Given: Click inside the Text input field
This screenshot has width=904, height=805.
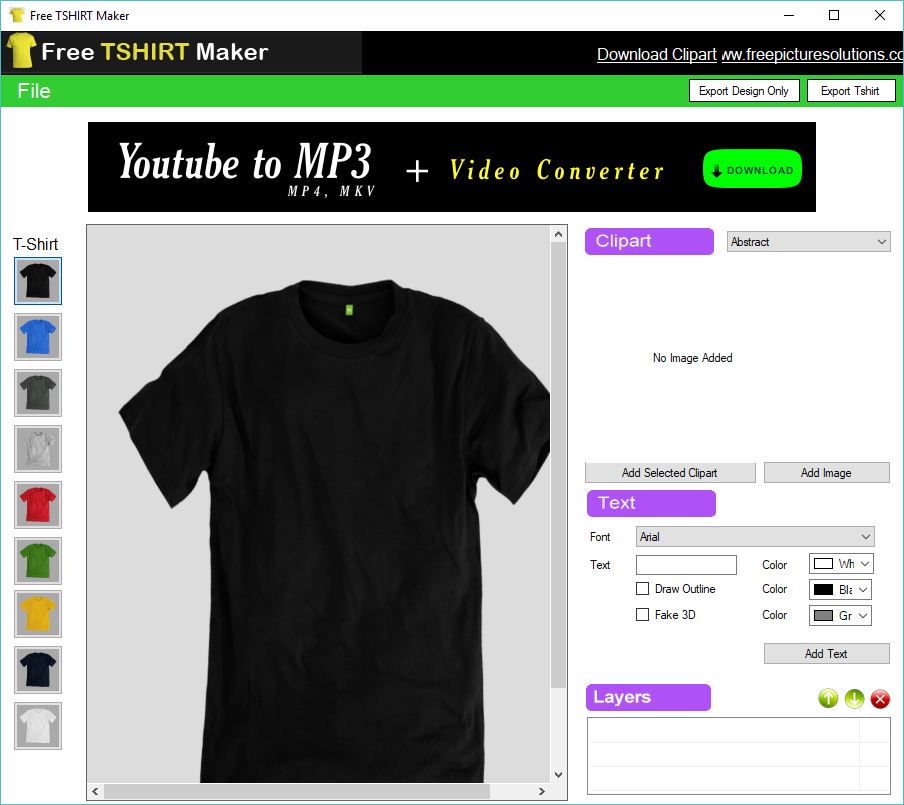Looking at the screenshot, I should pyautogui.click(x=686, y=564).
